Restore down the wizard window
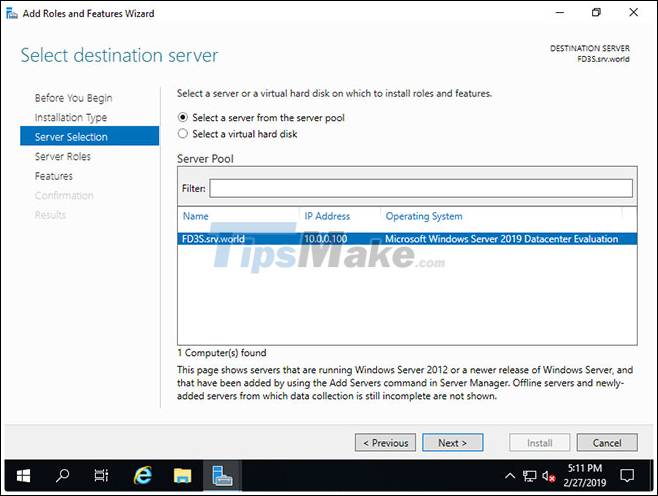658x496 pixels. (x=596, y=13)
